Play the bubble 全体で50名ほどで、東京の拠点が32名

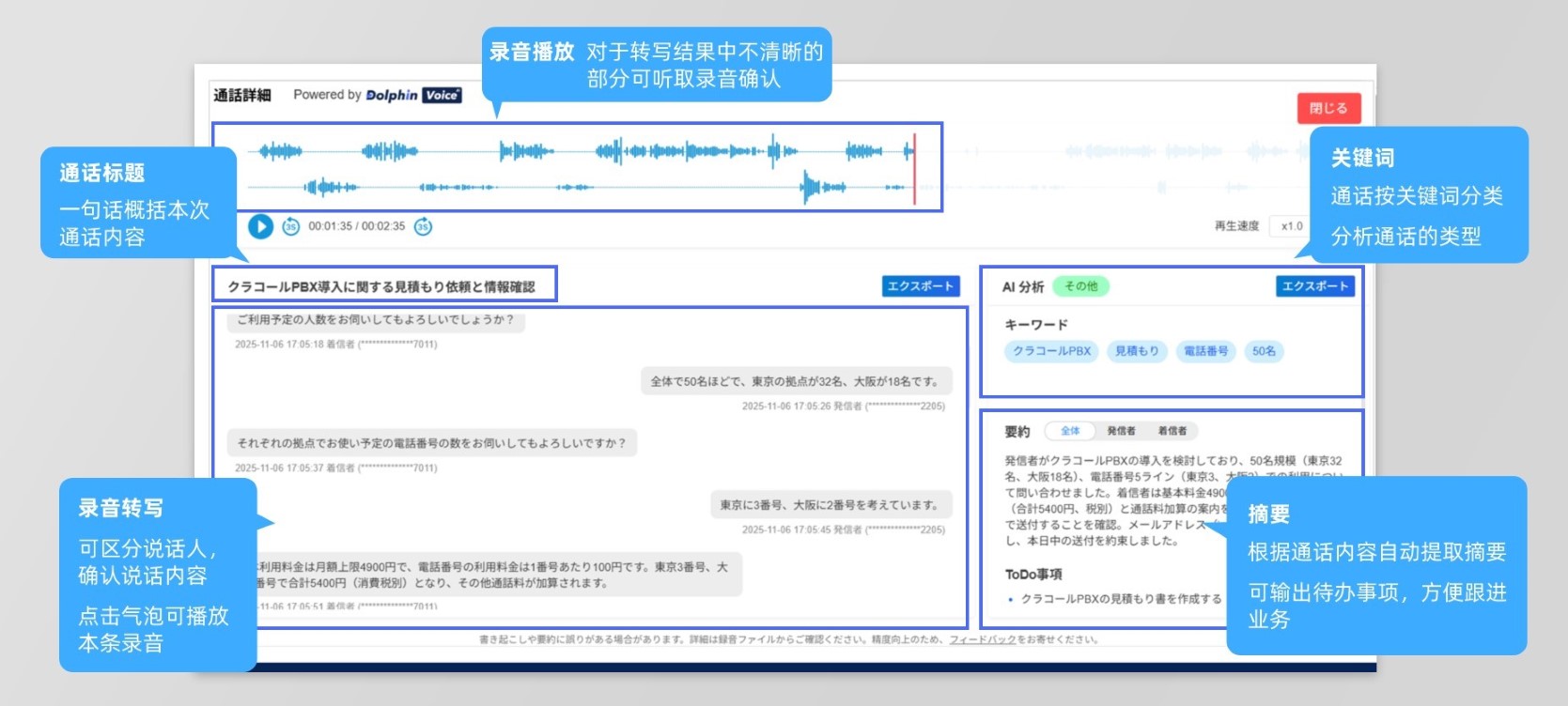tap(796, 381)
